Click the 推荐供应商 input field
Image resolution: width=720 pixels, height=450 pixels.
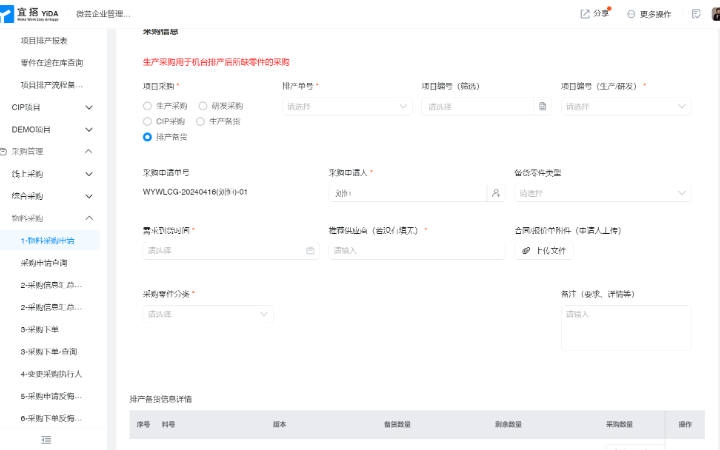[417, 250]
